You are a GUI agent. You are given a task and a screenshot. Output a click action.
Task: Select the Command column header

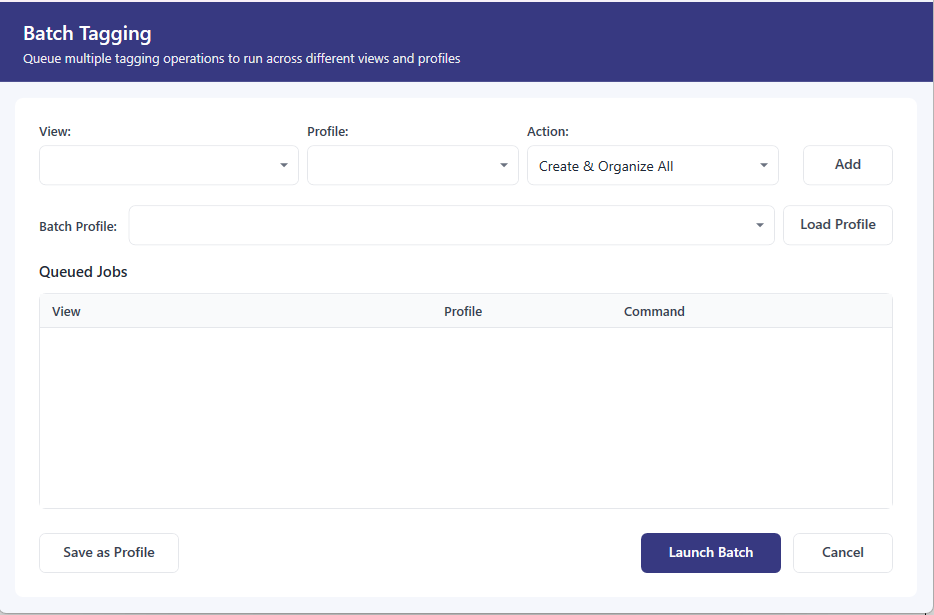click(654, 311)
